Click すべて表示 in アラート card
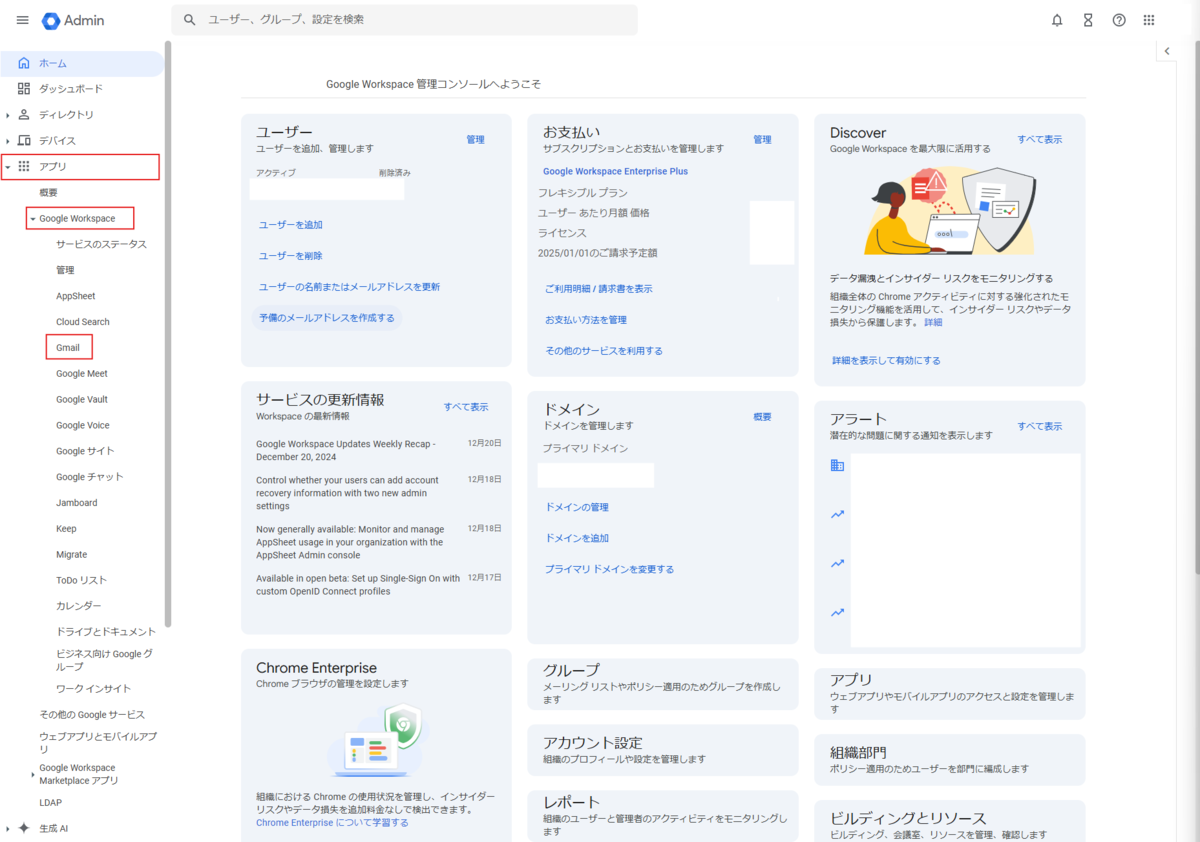1200x842 pixels. 1040,426
